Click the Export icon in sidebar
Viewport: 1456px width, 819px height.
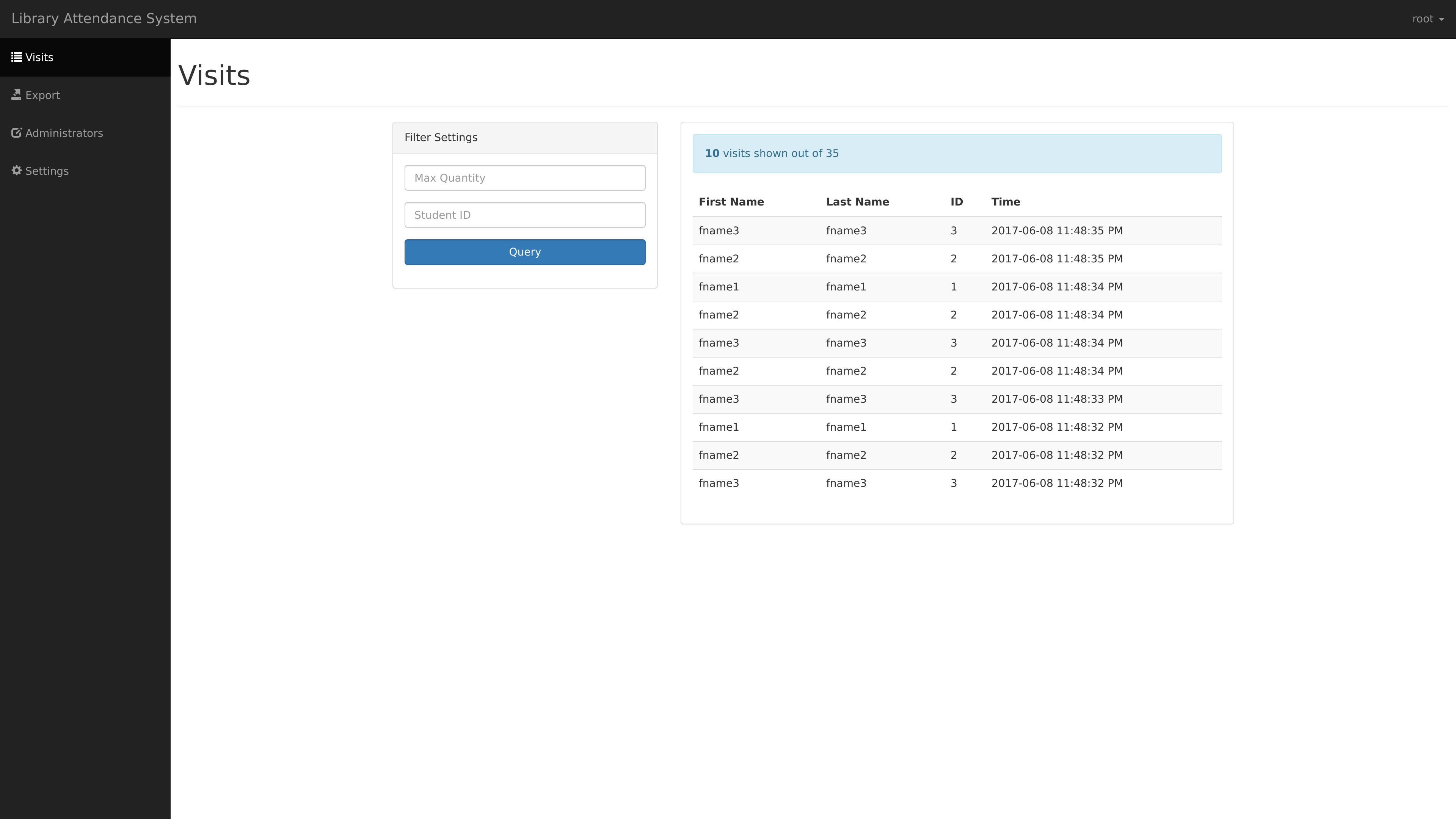coord(16,95)
